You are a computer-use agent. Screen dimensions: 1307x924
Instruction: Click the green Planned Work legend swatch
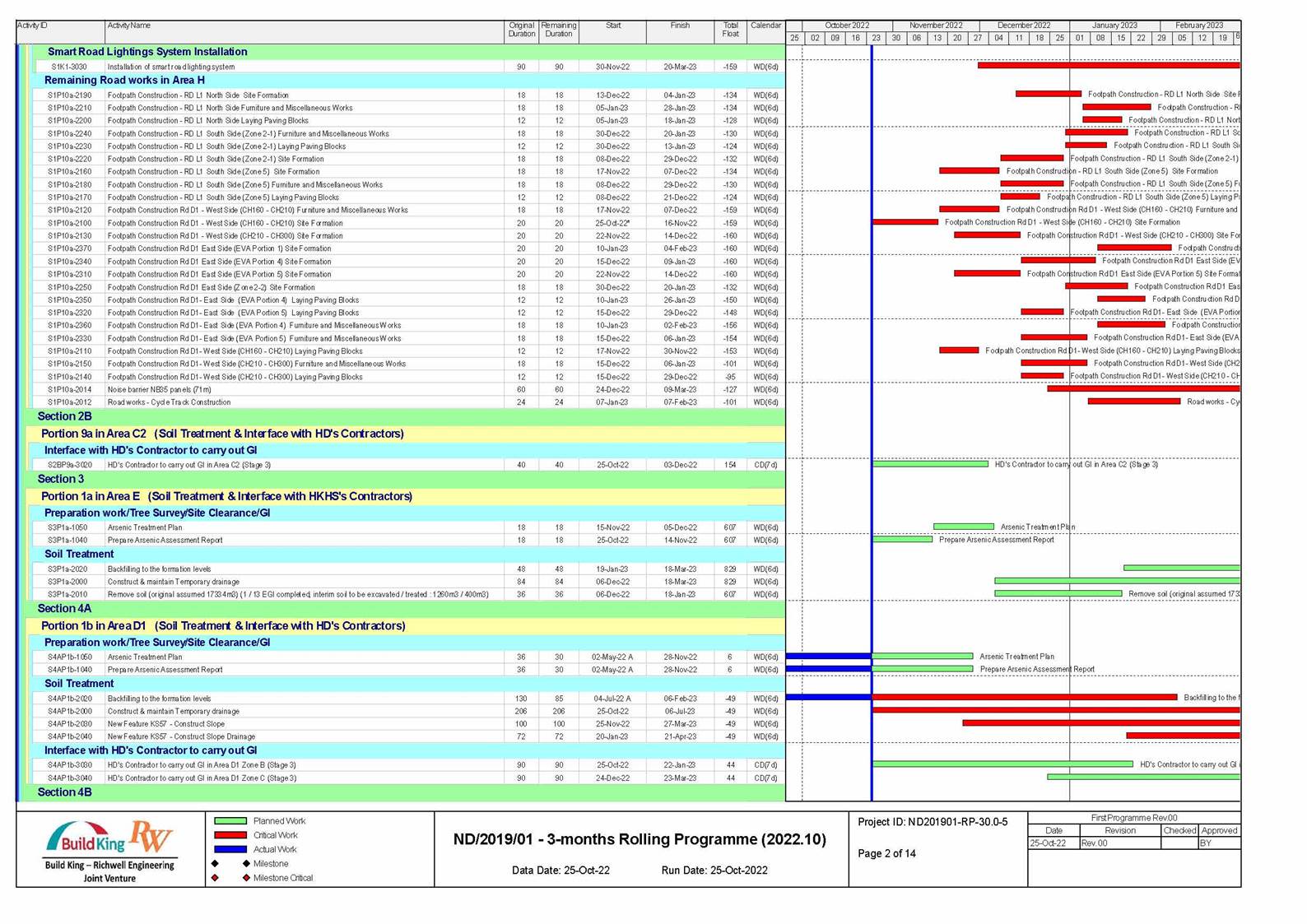click(x=230, y=821)
